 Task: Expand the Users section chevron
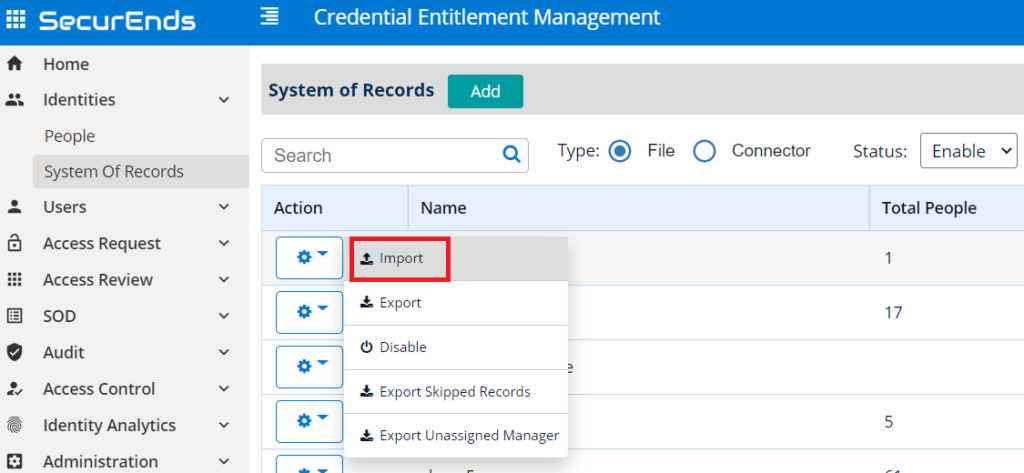(224, 207)
